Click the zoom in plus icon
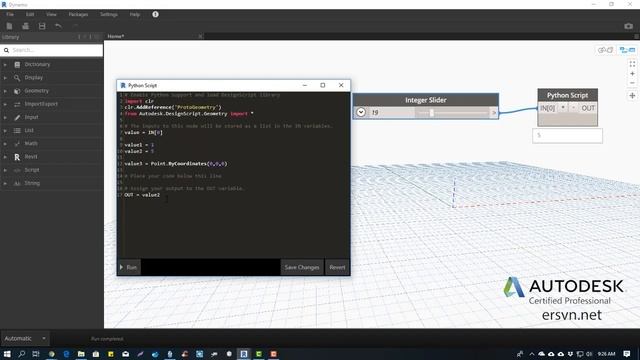Screen dimensions: 640x360 [632, 74]
